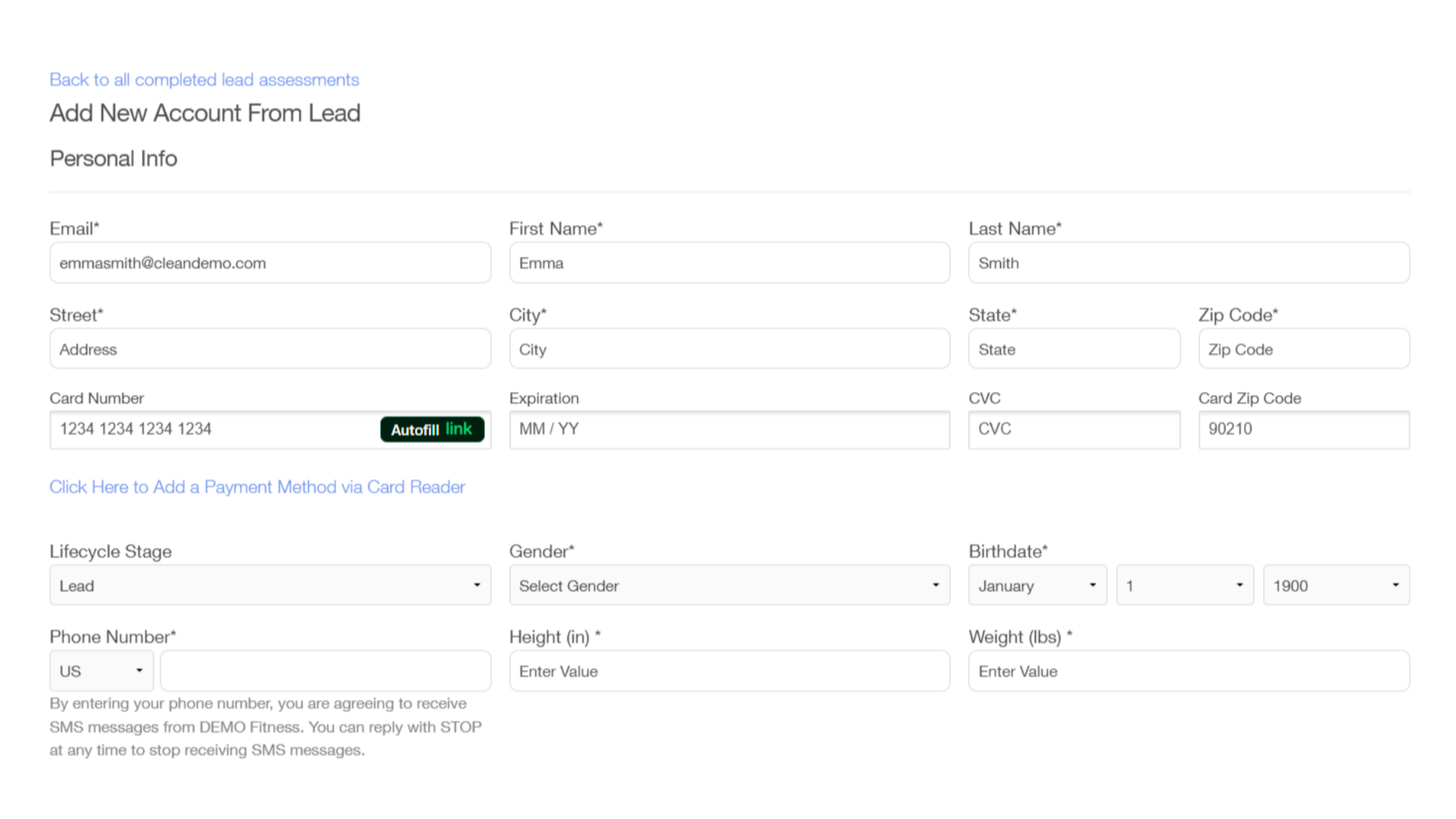The width and height of the screenshot is (1456, 819).
Task: Click the Autofill link button
Action: pyautogui.click(x=432, y=429)
